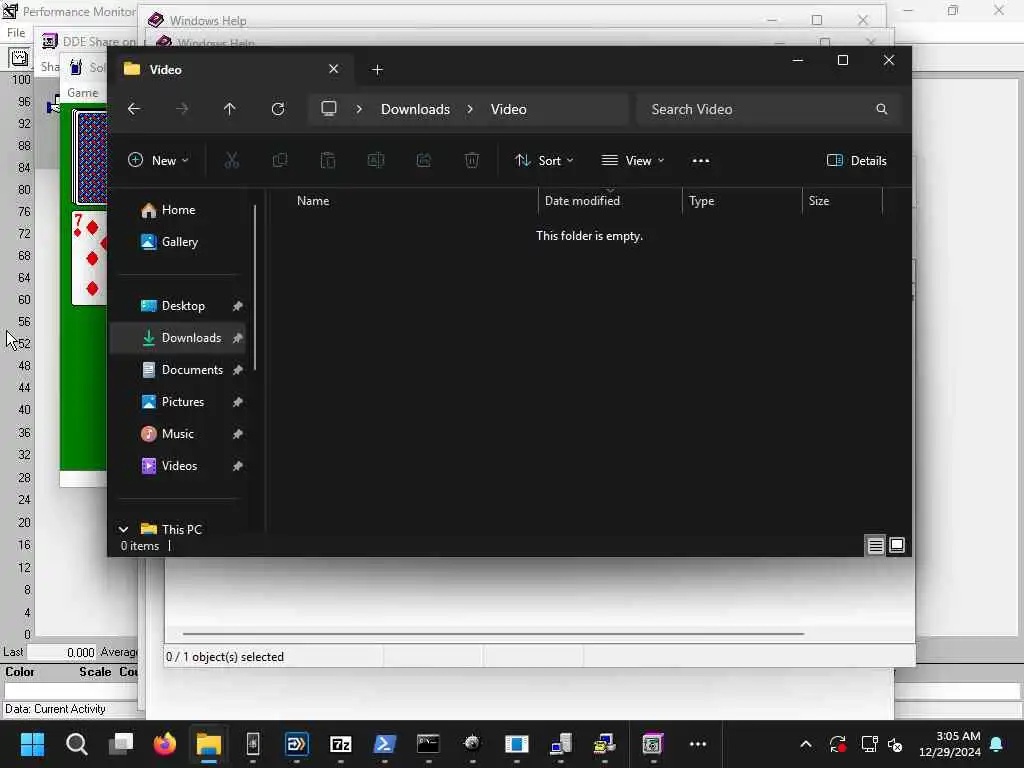Screen dimensions: 1024x768
Task: Close the Video tab
Action: (334, 69)
